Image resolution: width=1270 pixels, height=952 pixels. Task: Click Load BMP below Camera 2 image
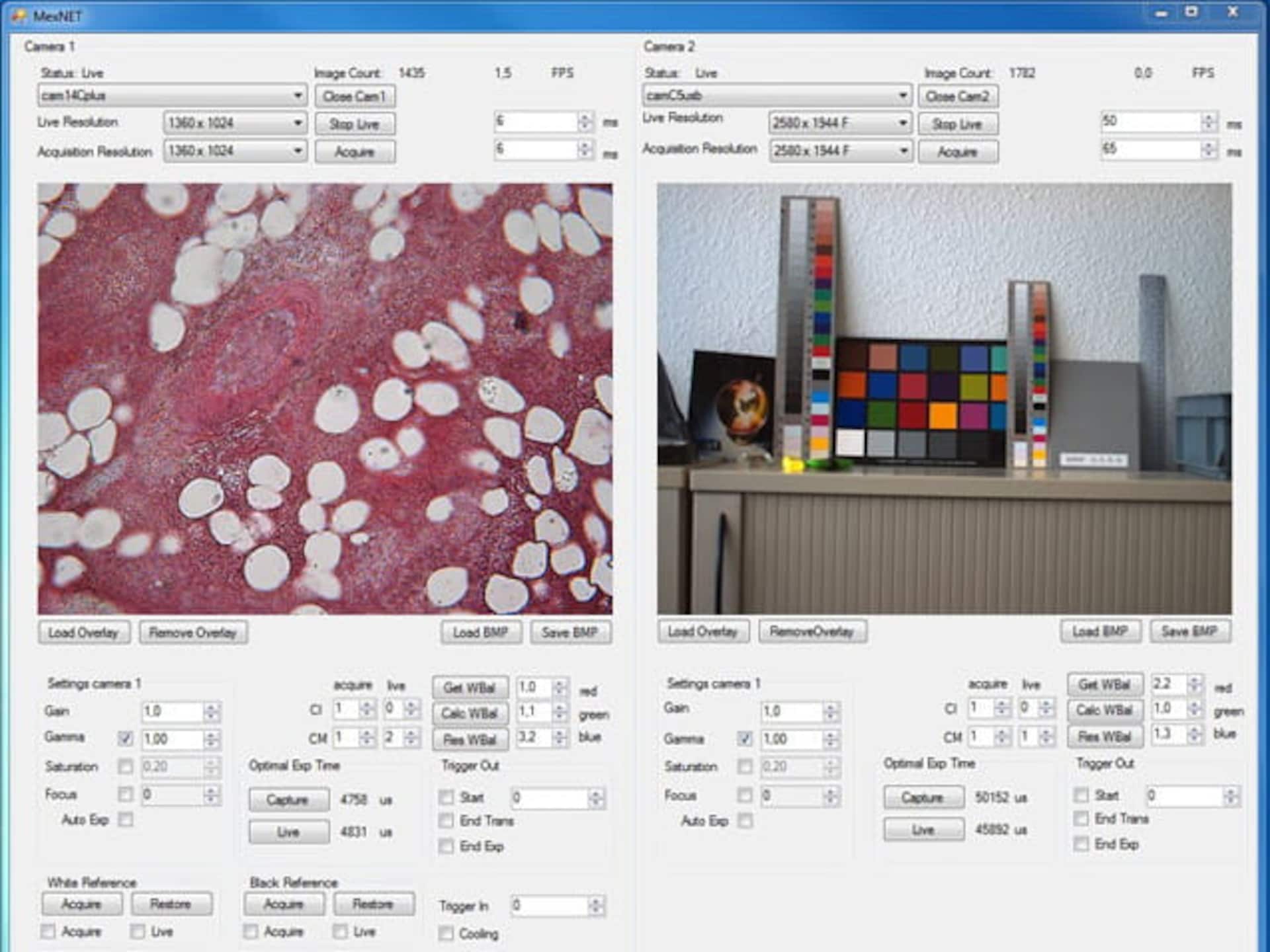(1101, 631)
